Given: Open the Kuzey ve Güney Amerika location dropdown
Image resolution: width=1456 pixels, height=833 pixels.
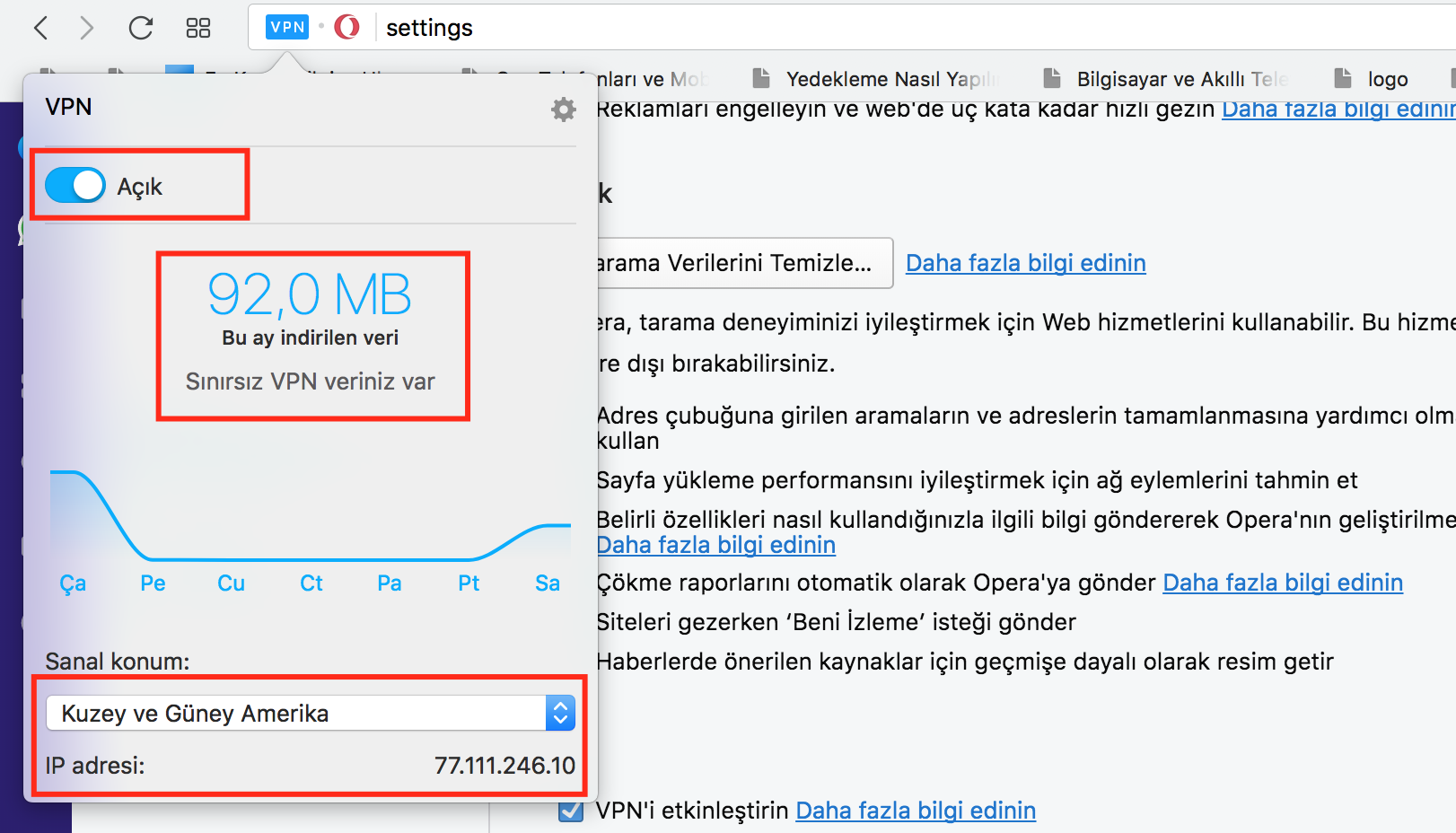Looking at the screenshot, I should (311, 713).
